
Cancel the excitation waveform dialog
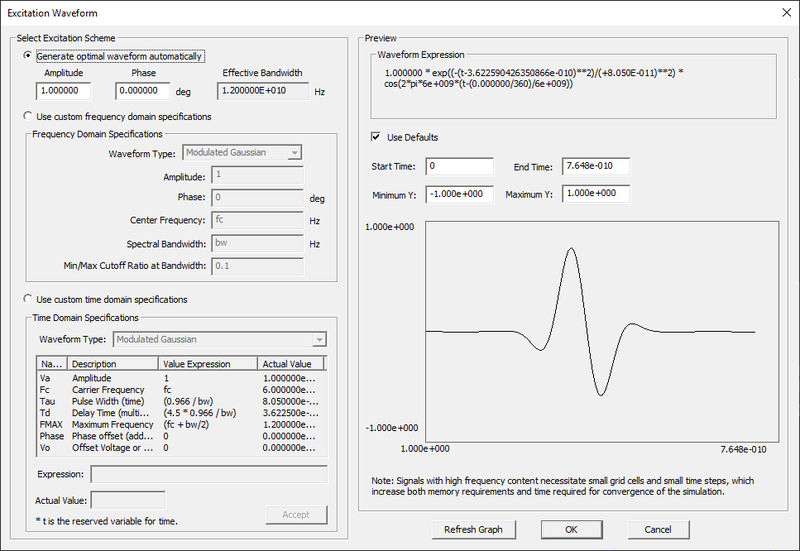(x=658, y=529)
